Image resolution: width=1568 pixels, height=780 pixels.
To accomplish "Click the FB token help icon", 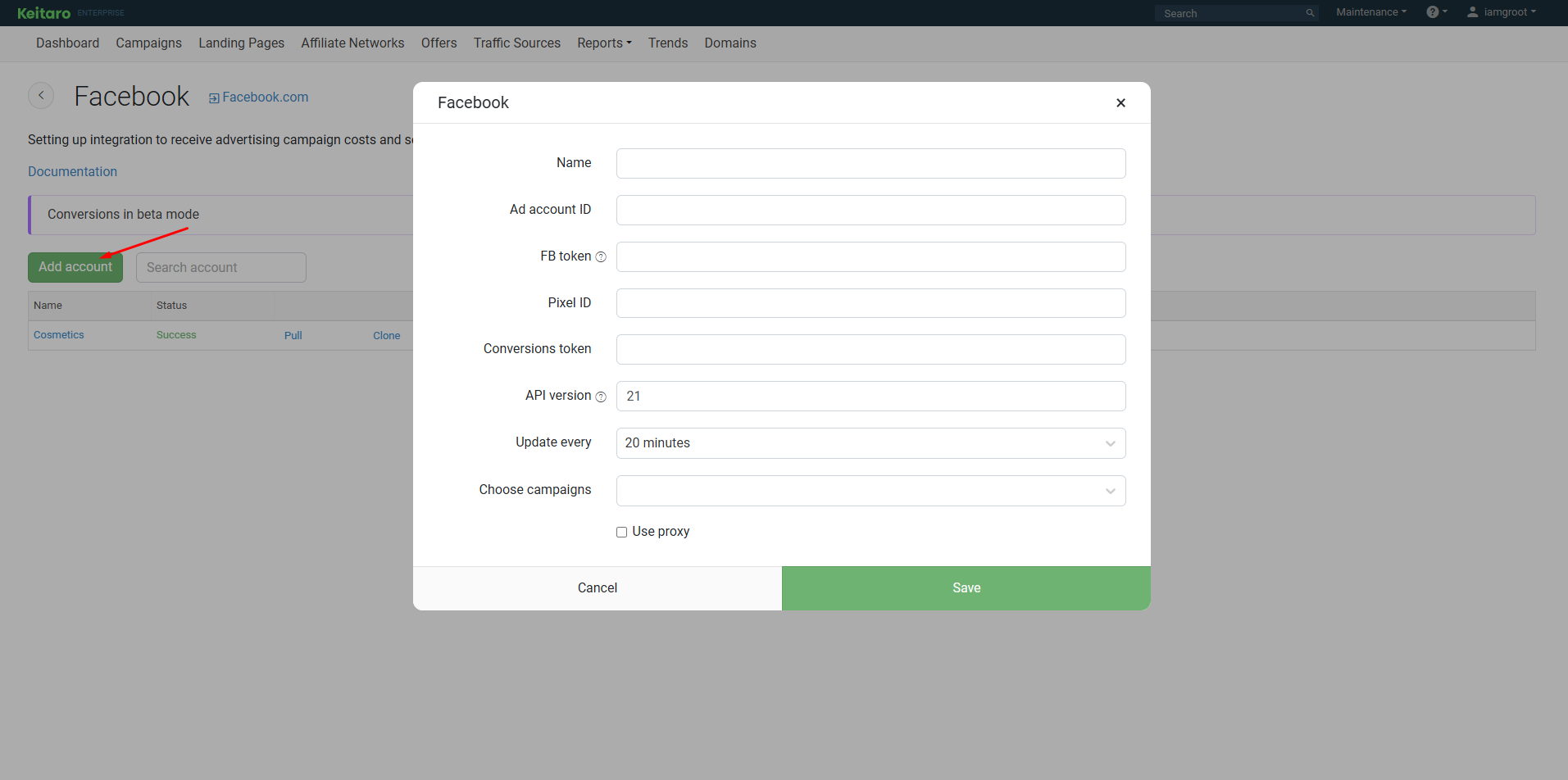I will click(601, 257).
